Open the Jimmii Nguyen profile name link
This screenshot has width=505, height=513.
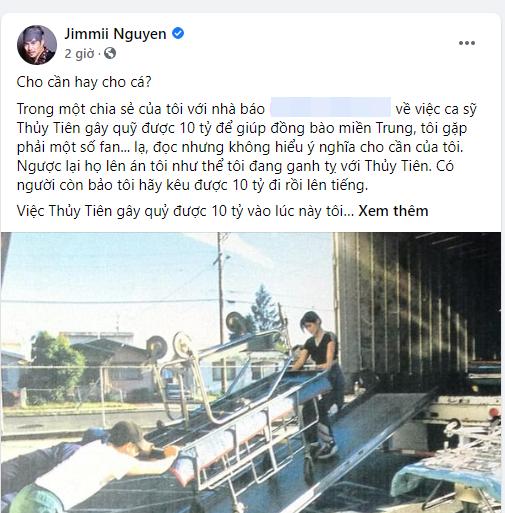click(115, 34)
